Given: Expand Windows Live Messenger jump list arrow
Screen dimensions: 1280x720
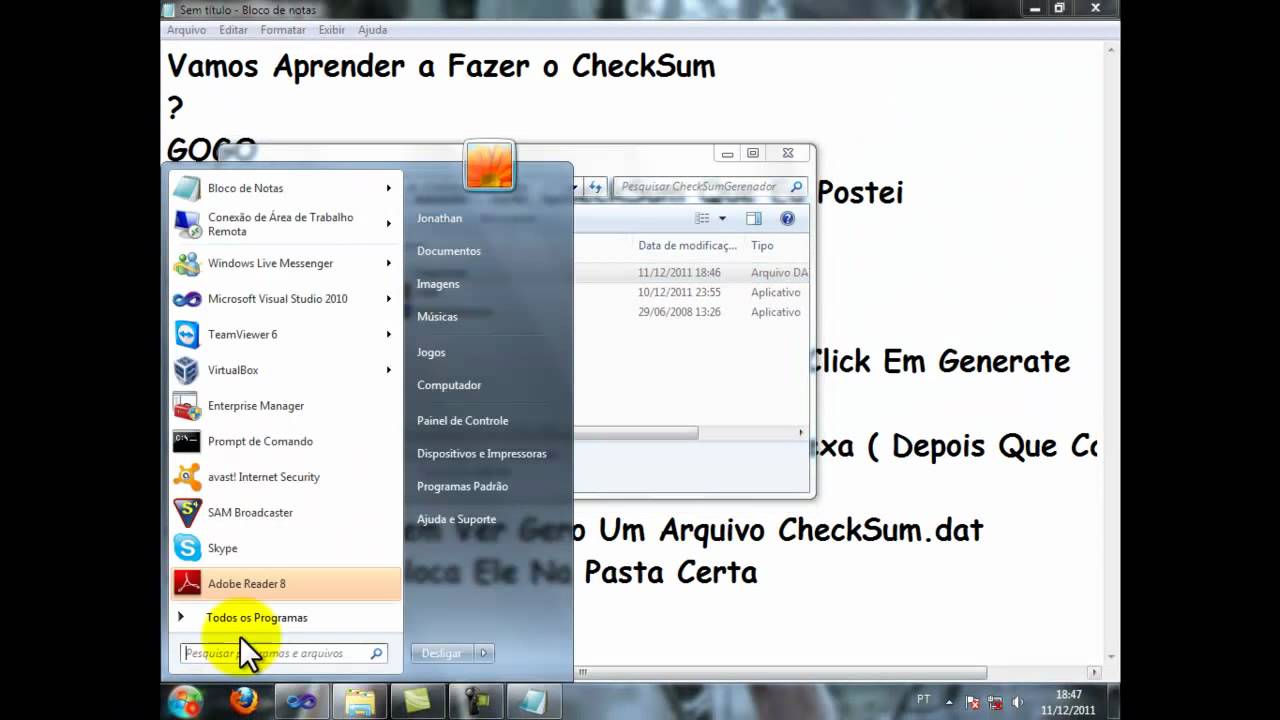Looking at the screenshot, I should pyautogui.click(x=389, y=263).
